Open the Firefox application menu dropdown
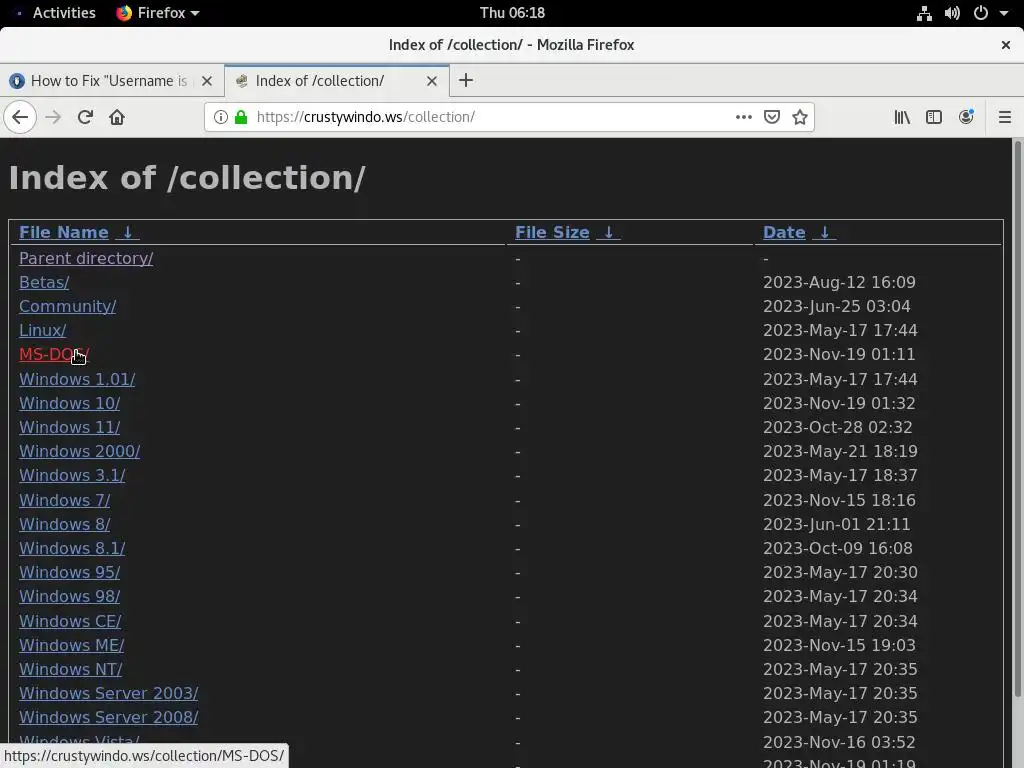 pos(157,12)
